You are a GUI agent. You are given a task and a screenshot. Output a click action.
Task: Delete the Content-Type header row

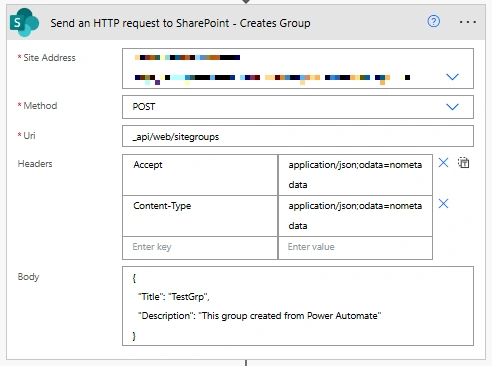pos(443,203)
